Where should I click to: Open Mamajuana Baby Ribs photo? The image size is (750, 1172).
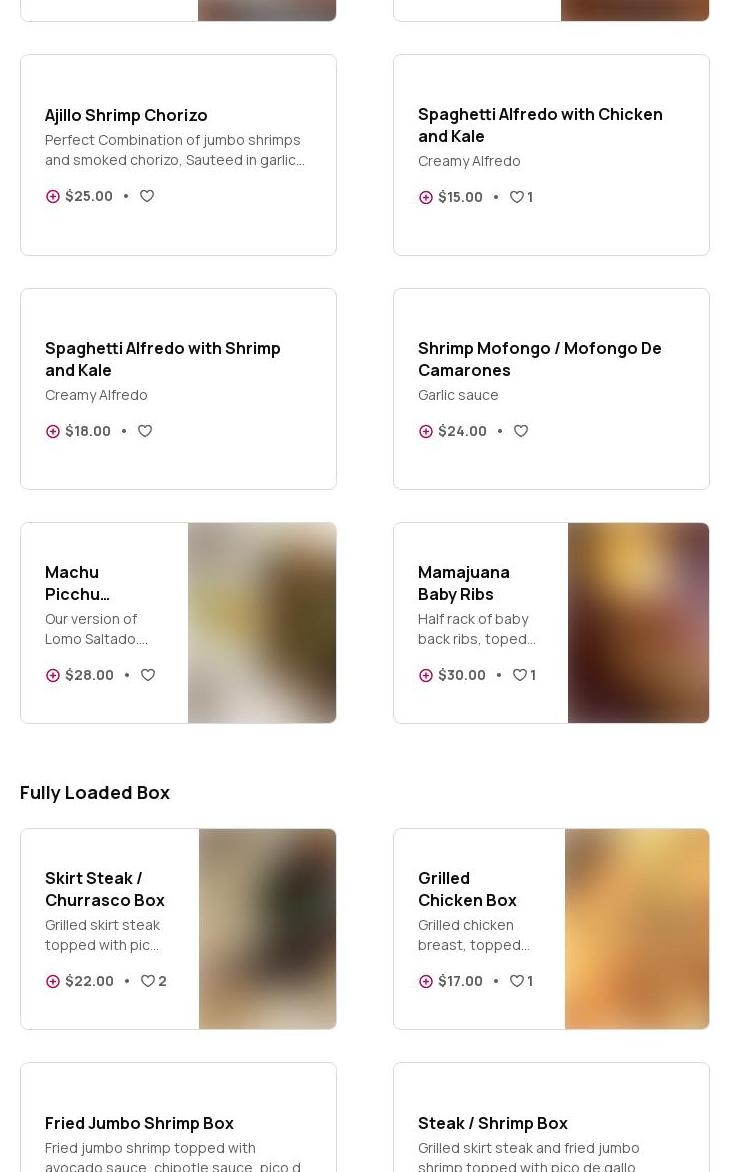coord(638,623)
